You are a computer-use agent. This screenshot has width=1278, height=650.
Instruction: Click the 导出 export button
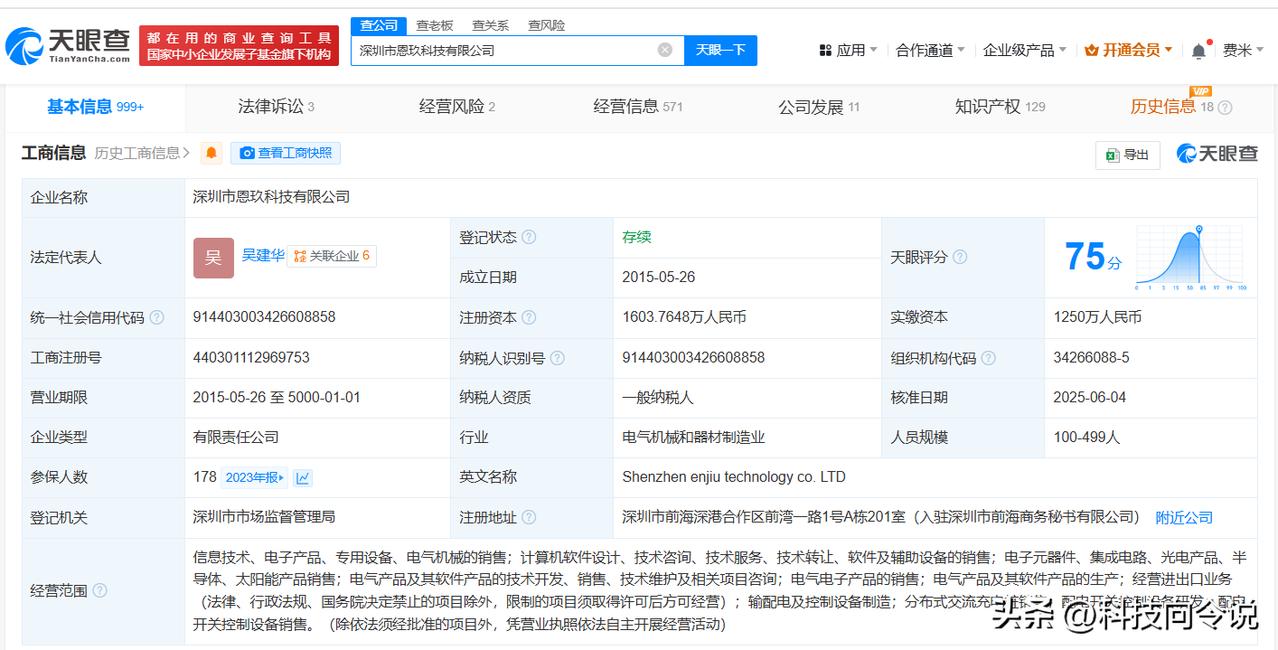click(x=1128, y=154)
